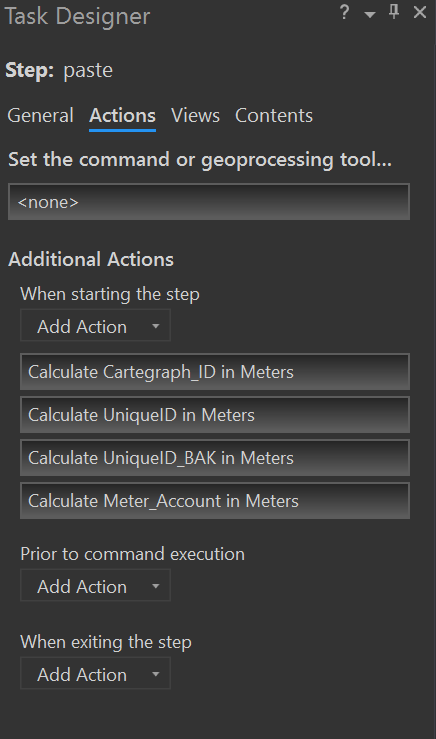Select the Actions tab
This screenshot has width=436, height=739.
[123, 115]
